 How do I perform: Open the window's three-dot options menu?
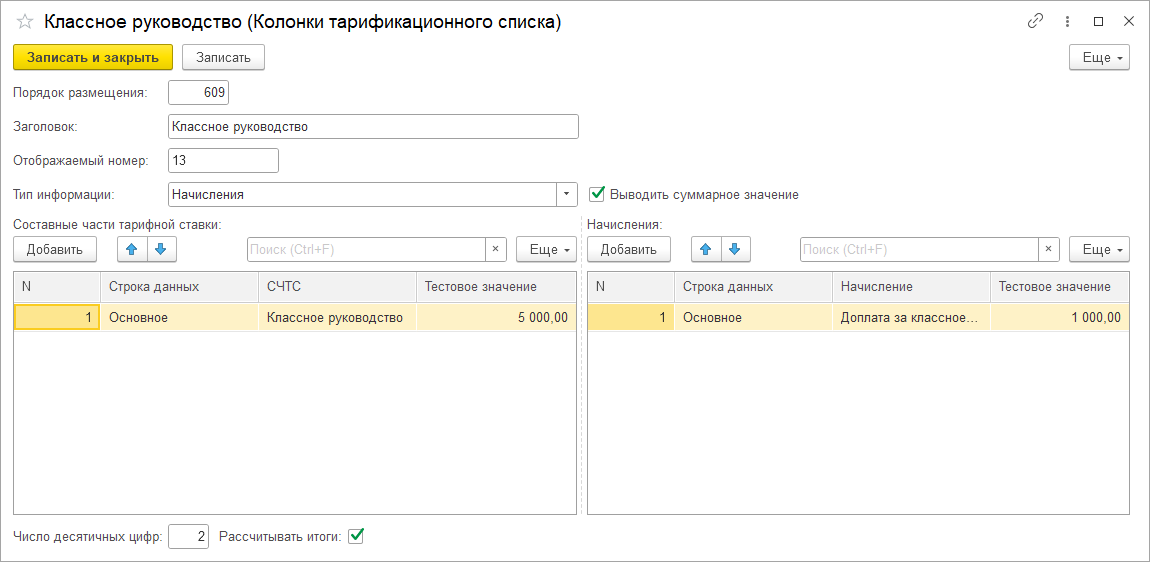tap(1067, 21)
